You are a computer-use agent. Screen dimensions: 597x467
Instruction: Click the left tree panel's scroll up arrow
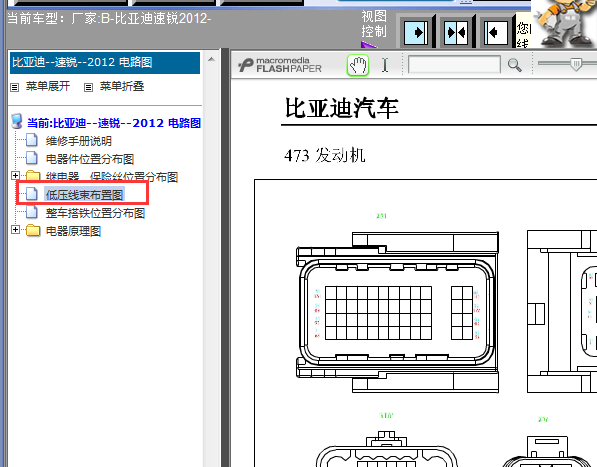pyautogui.click(x=211, y=59)
